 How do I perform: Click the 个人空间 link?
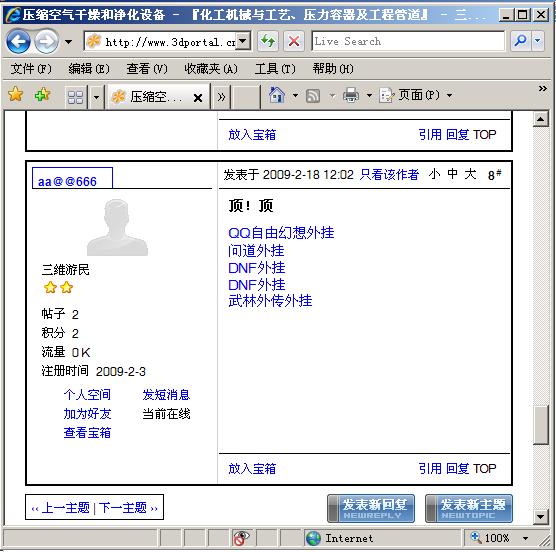click(x=87, y=395)
